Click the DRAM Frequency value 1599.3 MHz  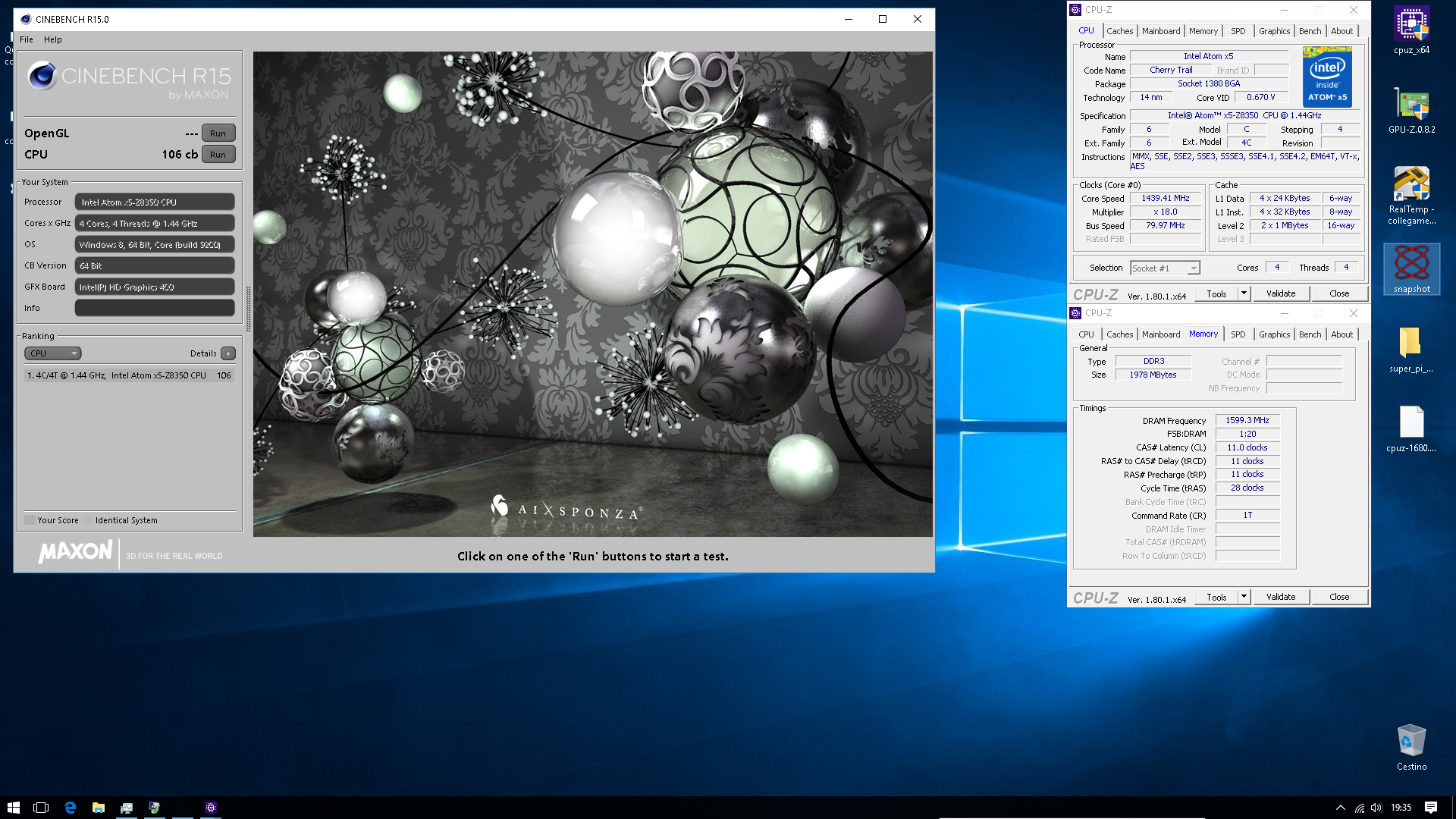[1247, 420]
